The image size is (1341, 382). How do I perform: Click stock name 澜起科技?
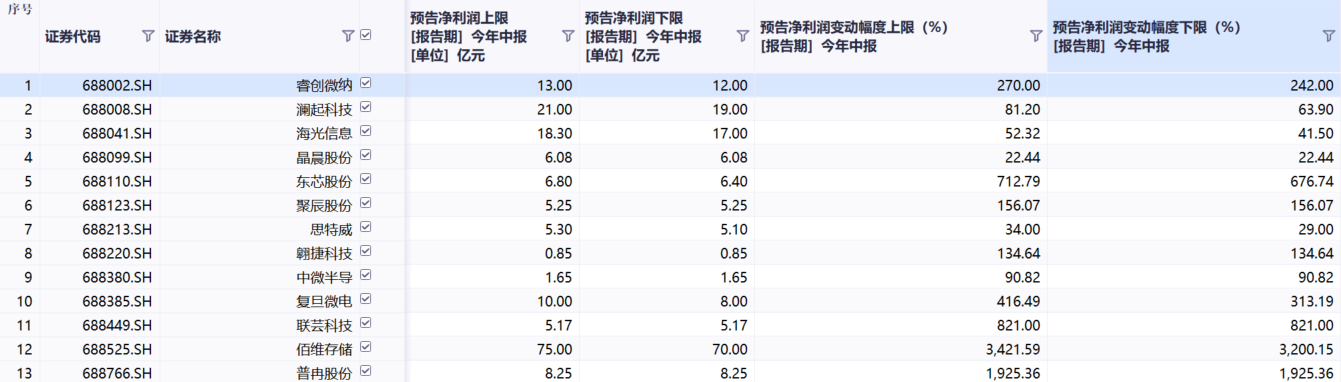coord(325,110)
